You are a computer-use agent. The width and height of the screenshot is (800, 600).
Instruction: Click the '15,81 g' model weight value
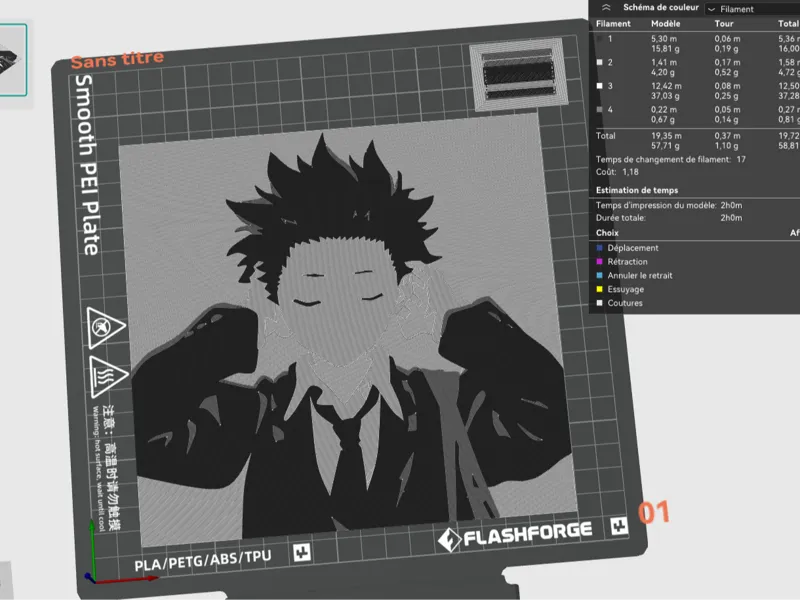[x=665, y=49]
